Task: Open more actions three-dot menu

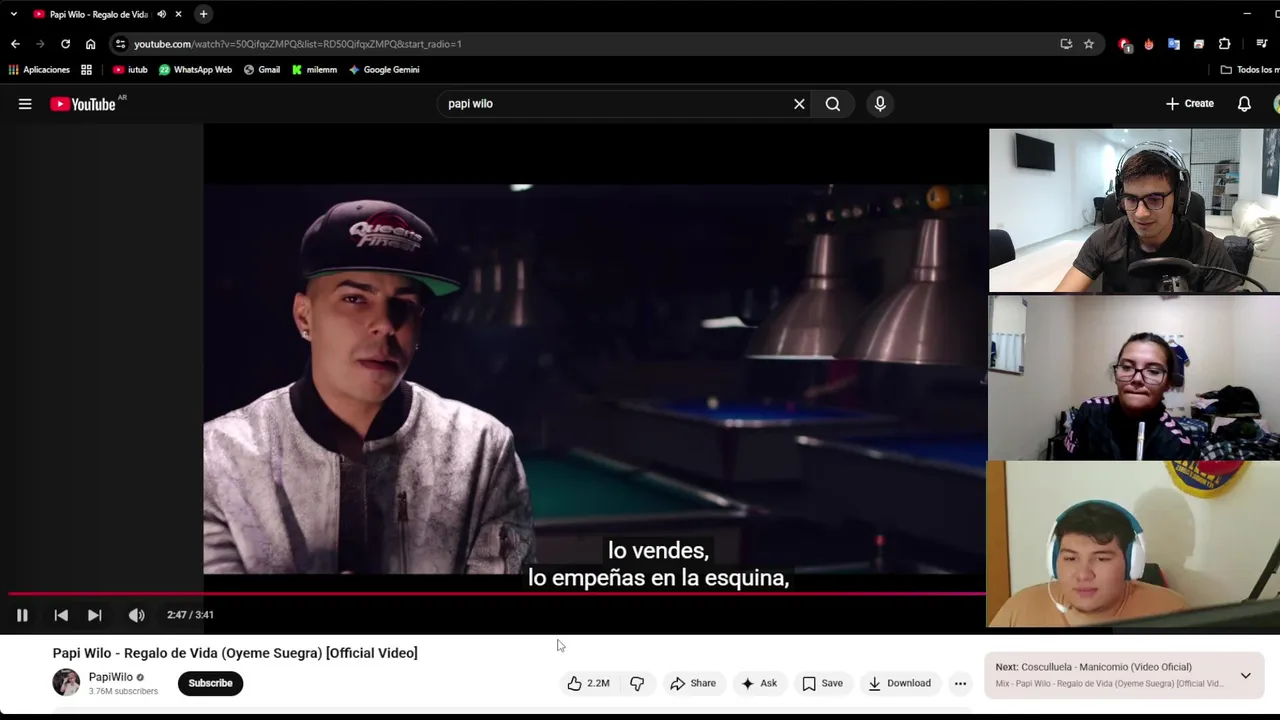Action: coord(960,683)
